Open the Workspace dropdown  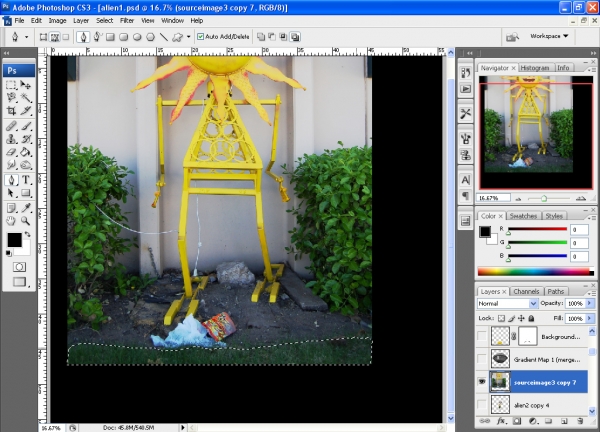[549, 36]
